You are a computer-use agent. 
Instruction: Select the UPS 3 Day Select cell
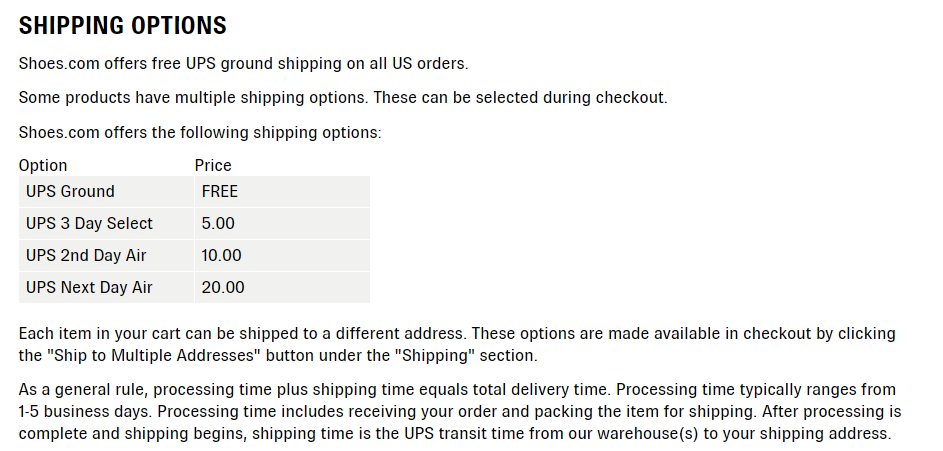106,224
